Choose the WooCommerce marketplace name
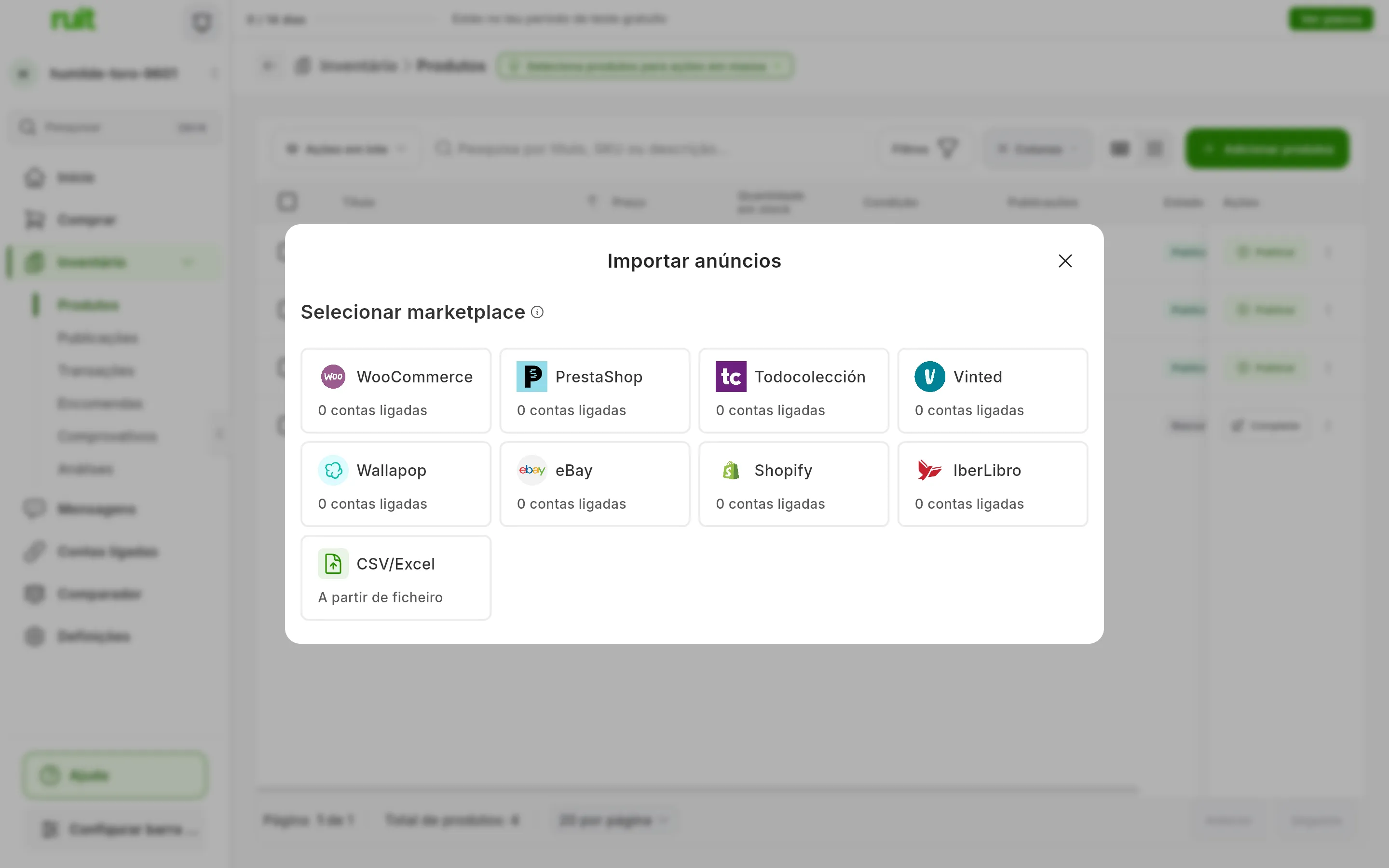Screen dimensions: 1389x868 coord(414,377)
